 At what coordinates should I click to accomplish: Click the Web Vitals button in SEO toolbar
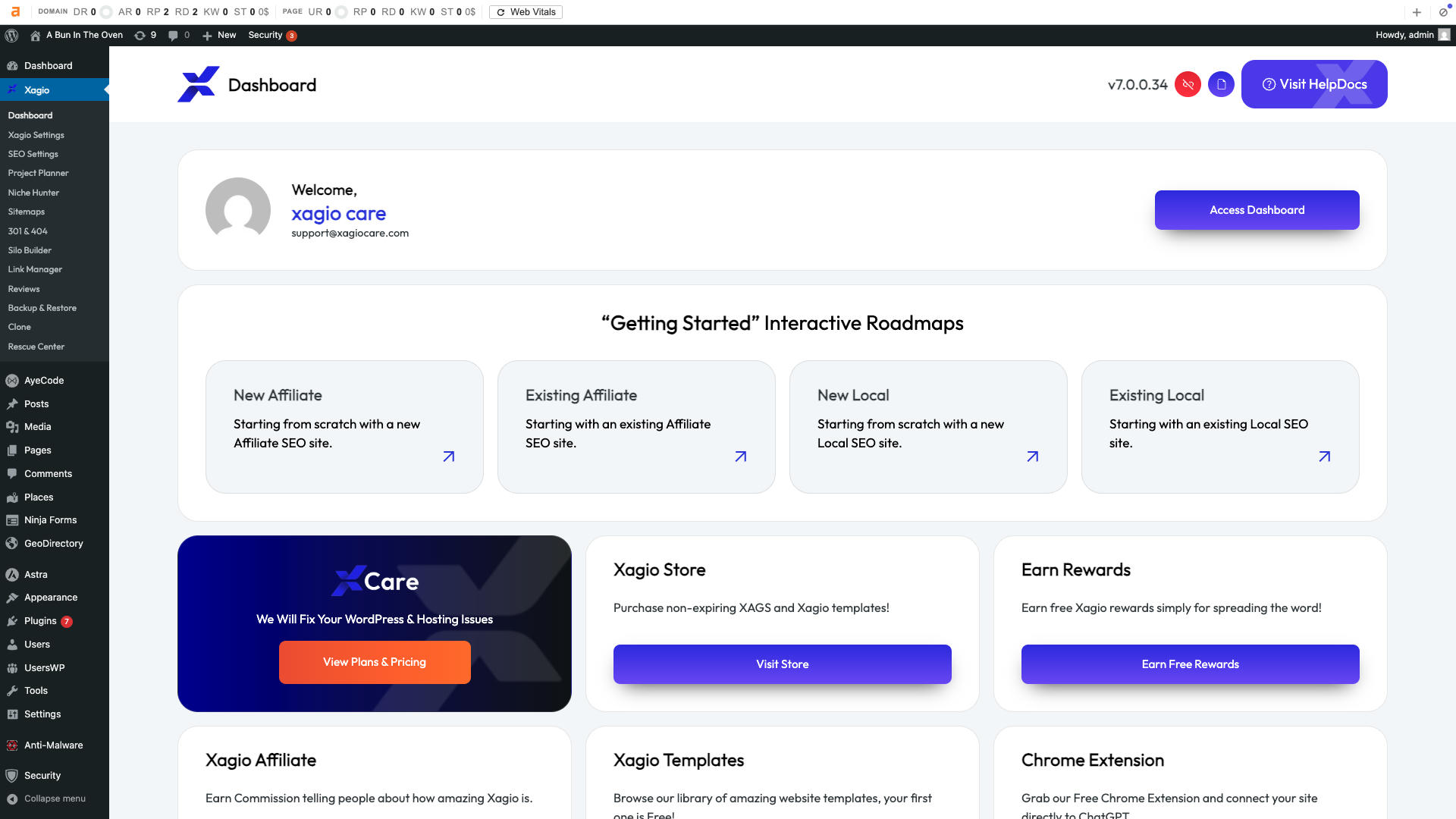click(526, 12)
